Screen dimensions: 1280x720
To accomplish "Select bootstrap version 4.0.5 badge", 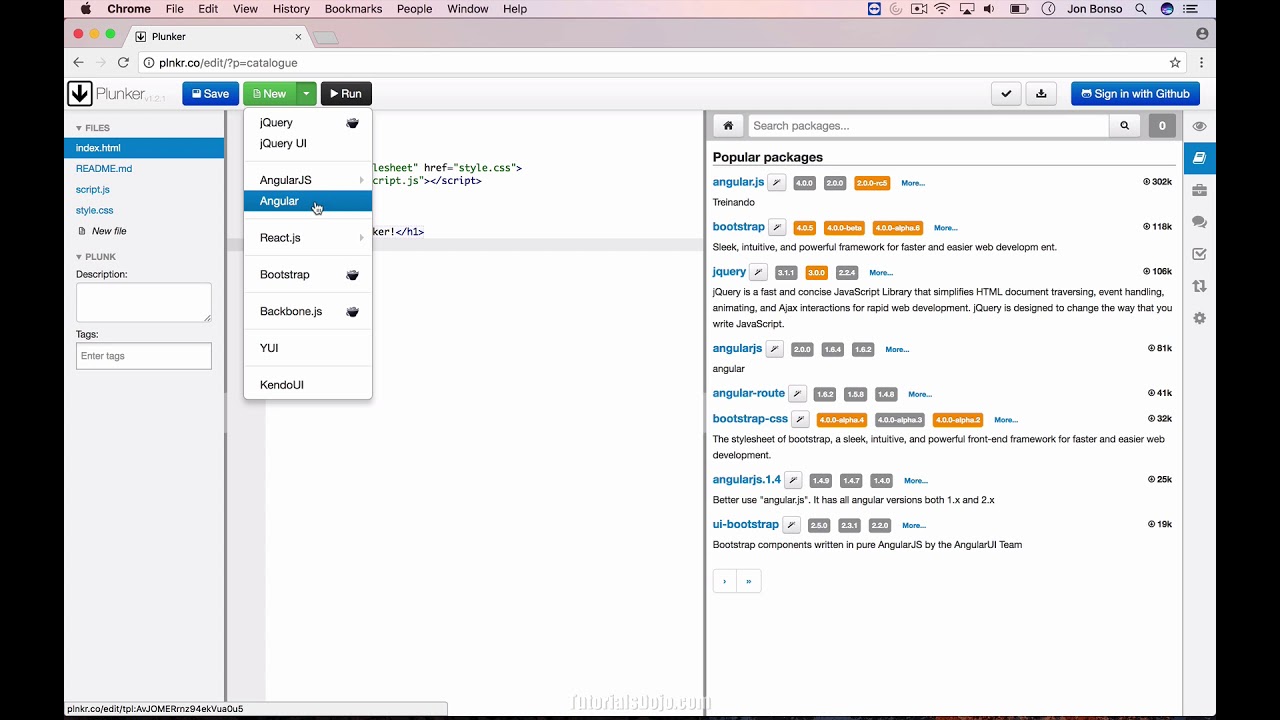I will [x=804, y=228].
